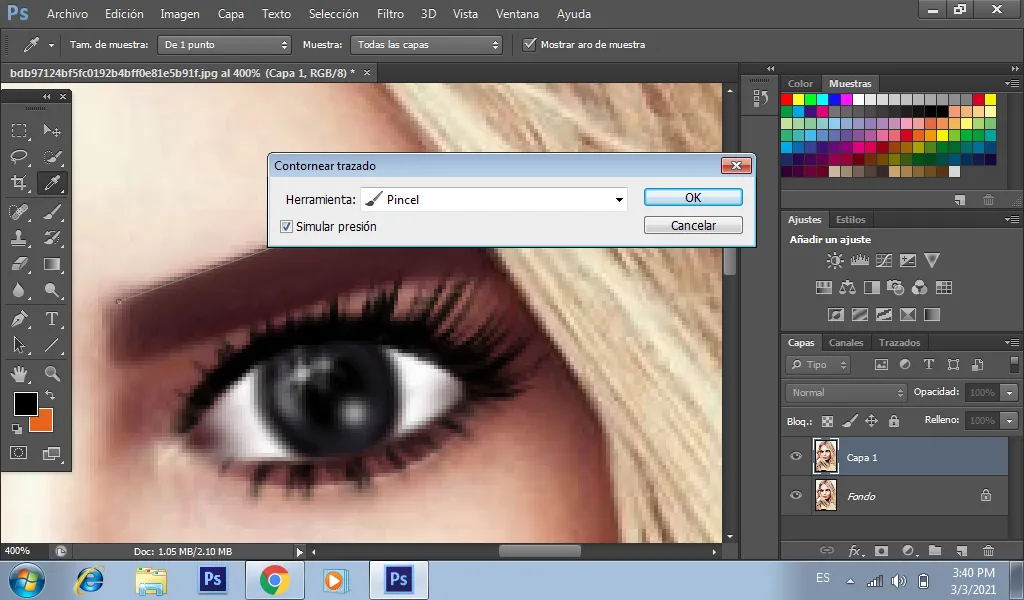This screenshot has width=1024, height=600.
Task: Uncheck Simular presión checkbox
Action: tap(286, 227)
